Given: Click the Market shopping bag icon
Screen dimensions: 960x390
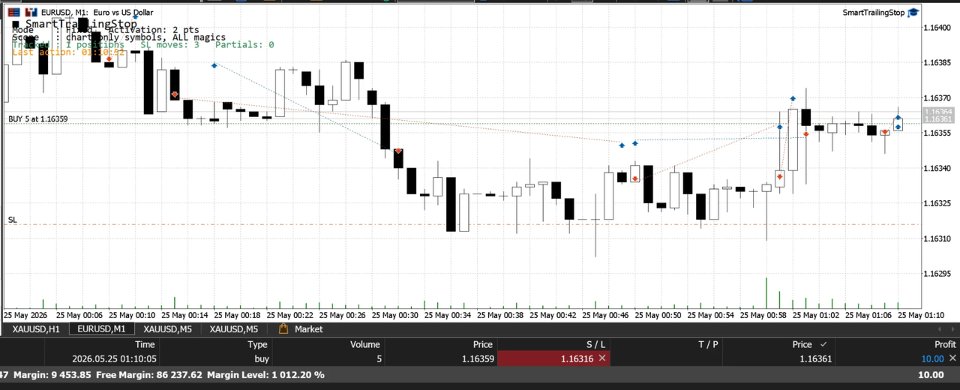Looking at the screenshot, I should click(283, 329).
